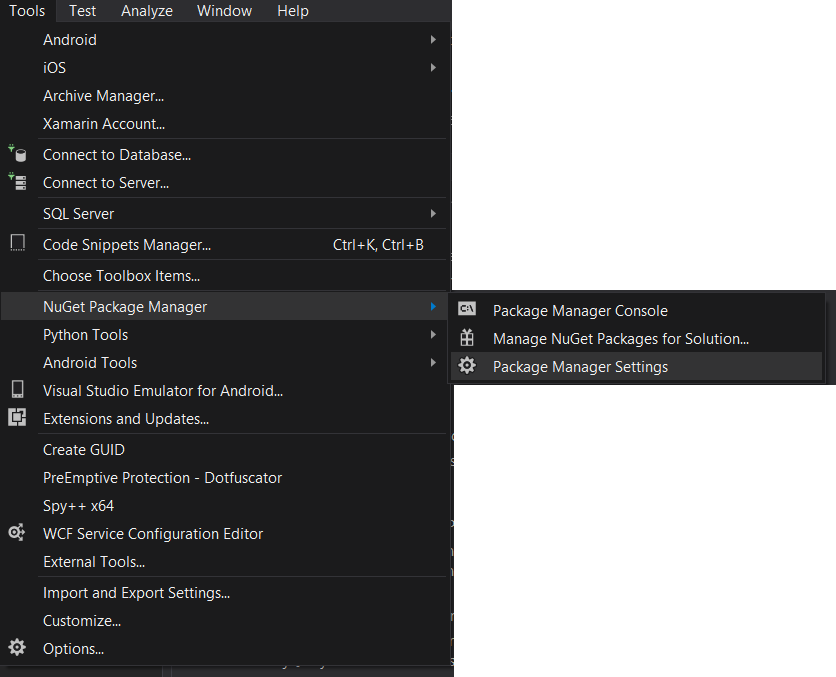
Task: Click the Code Snippets Manager icon
Action: point(17,243)
